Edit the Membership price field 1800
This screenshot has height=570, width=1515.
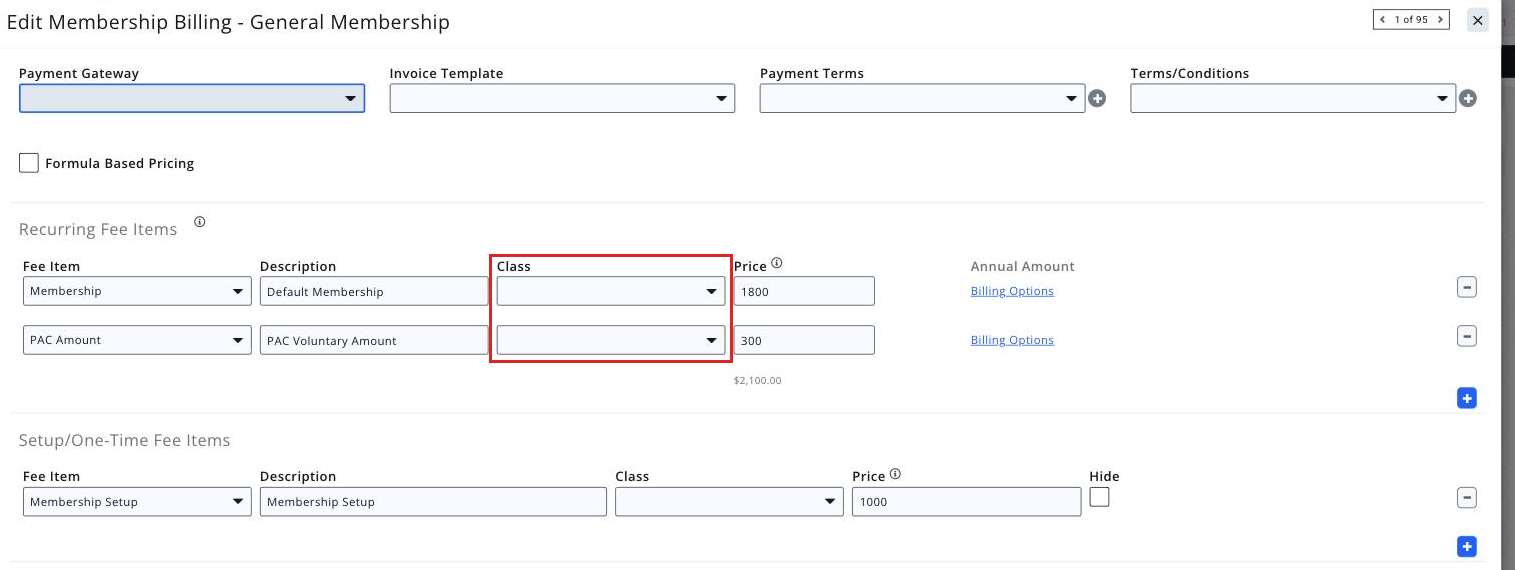pos(804,291)
